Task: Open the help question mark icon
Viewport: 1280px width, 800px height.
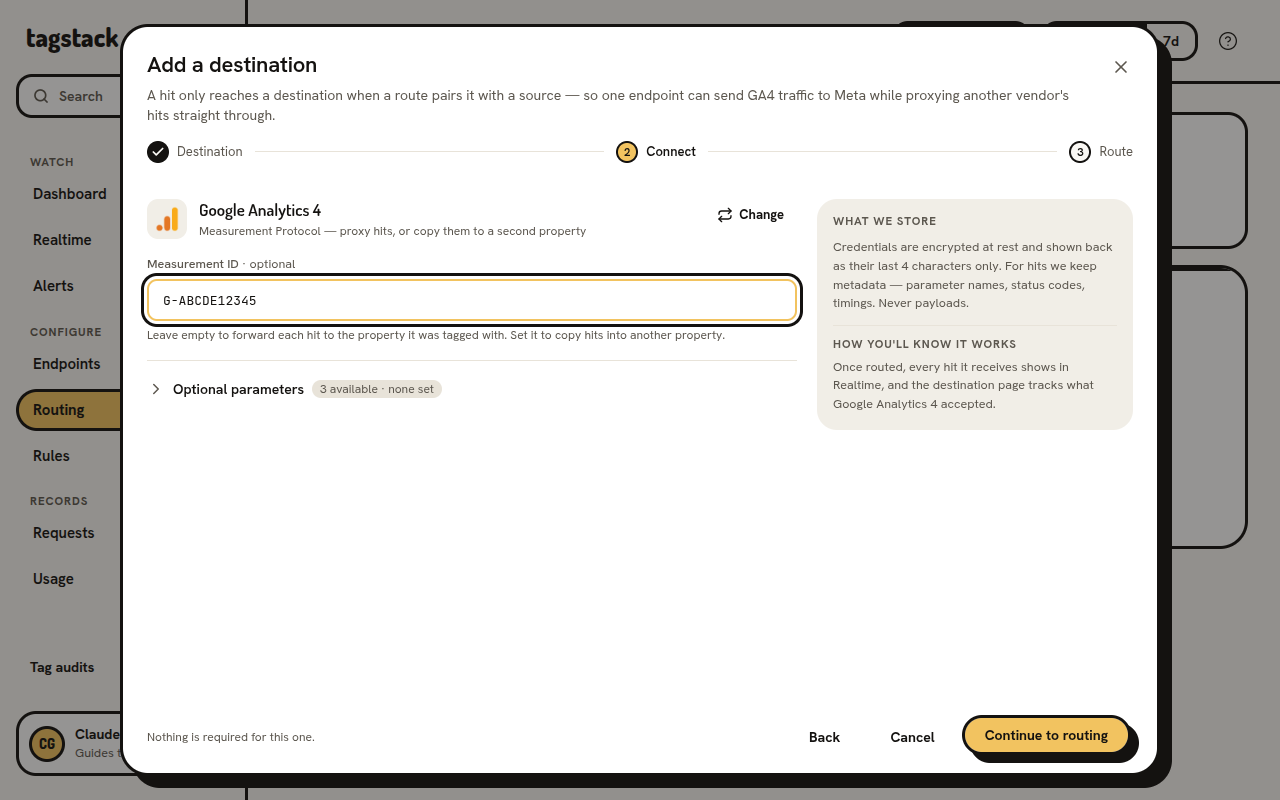Action: [x=1228, y=41]
